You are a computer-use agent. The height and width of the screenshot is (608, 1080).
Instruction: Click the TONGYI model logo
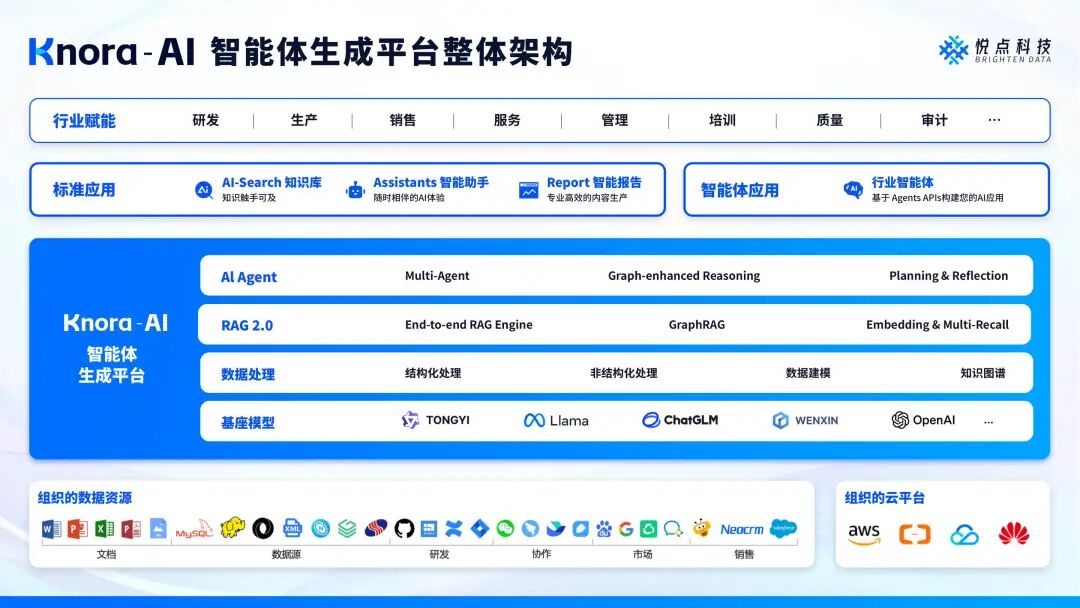coord(435,420)
